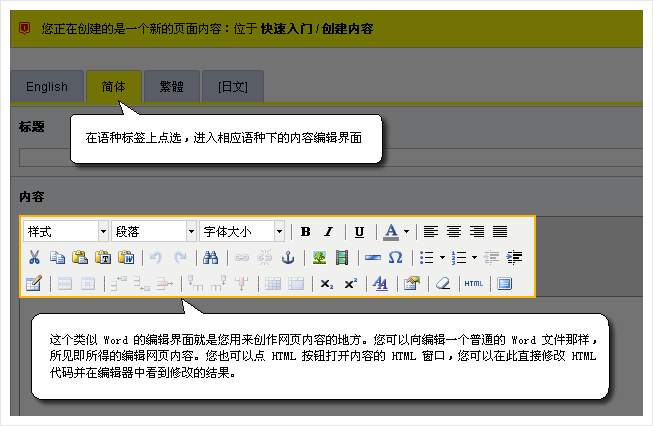653x426 pixels.
Task: Toggle underline formatting
Action: 359,231
